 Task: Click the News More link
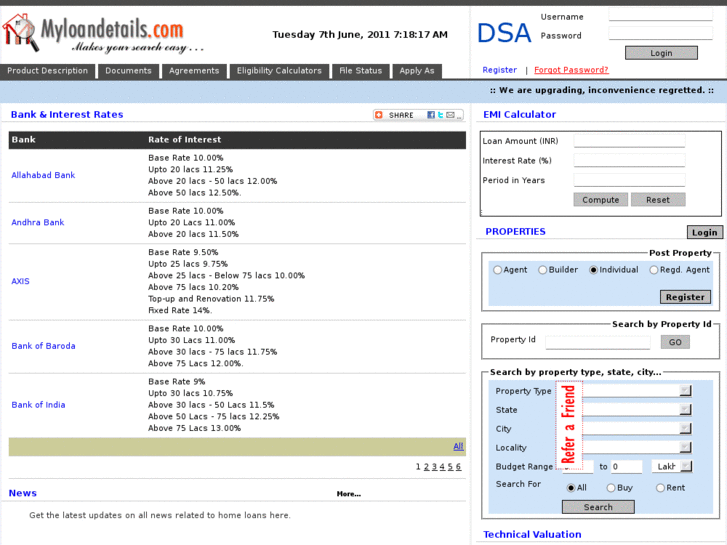click(349, 494)
